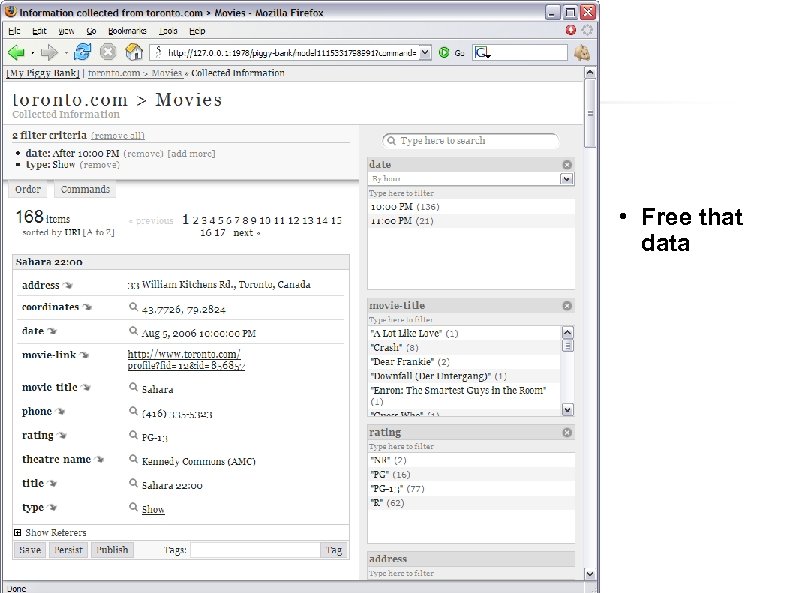791x593 pixels.
Task: Close the rating facet panel
Action: pyautogui.click(x=567, y=433)
